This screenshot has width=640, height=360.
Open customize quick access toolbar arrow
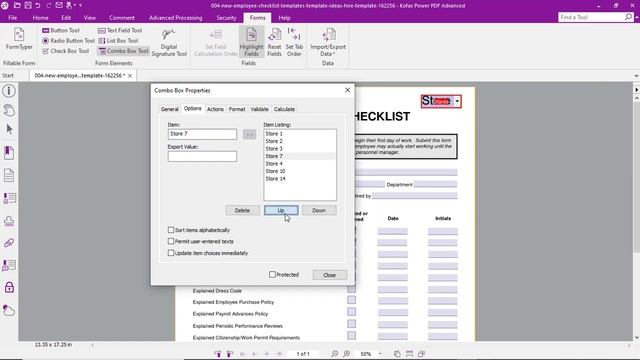(80, 5)
